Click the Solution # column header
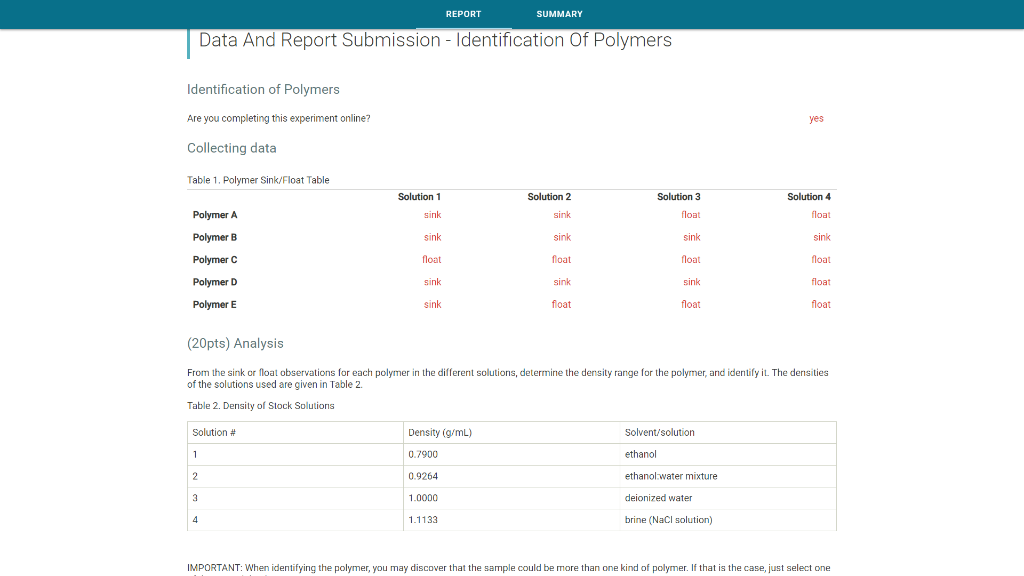This screenshot has width=1024, height=576. pyautogui.click(x=214, y=432)
